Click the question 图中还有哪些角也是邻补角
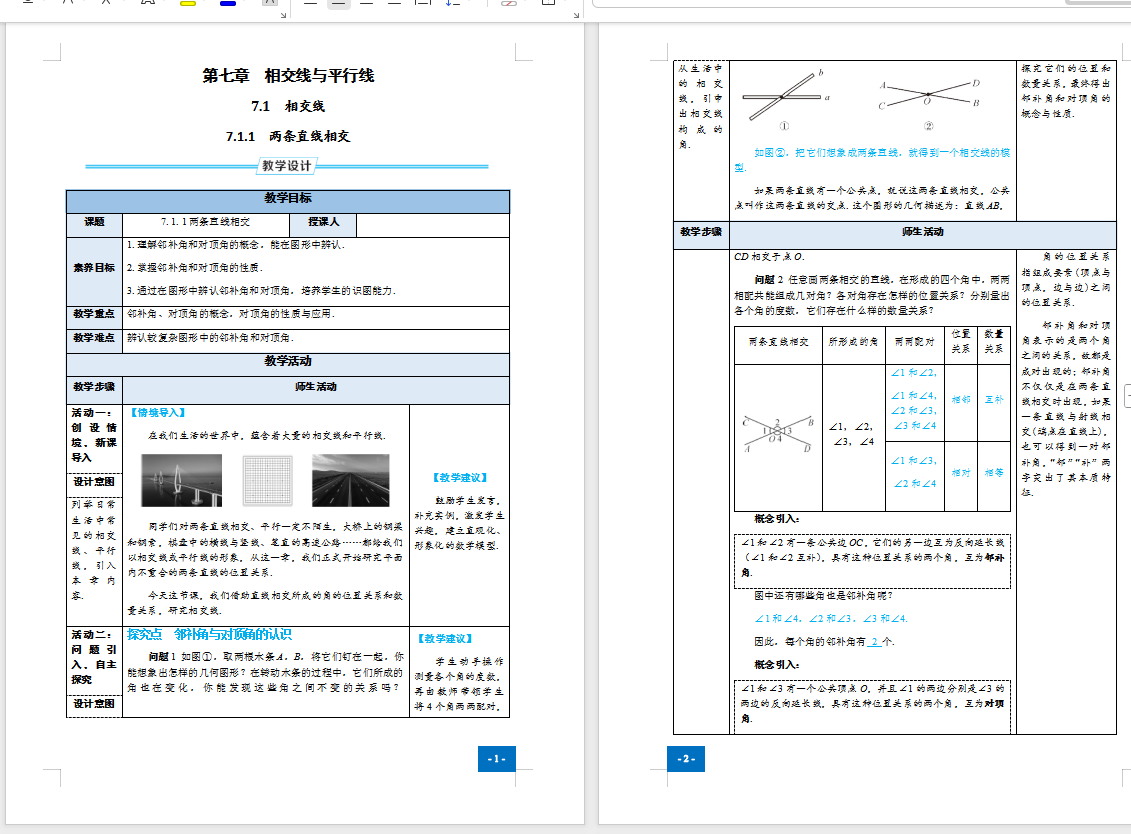The height and width of the screenshot is (834, 1131). [x=824, y=596]
